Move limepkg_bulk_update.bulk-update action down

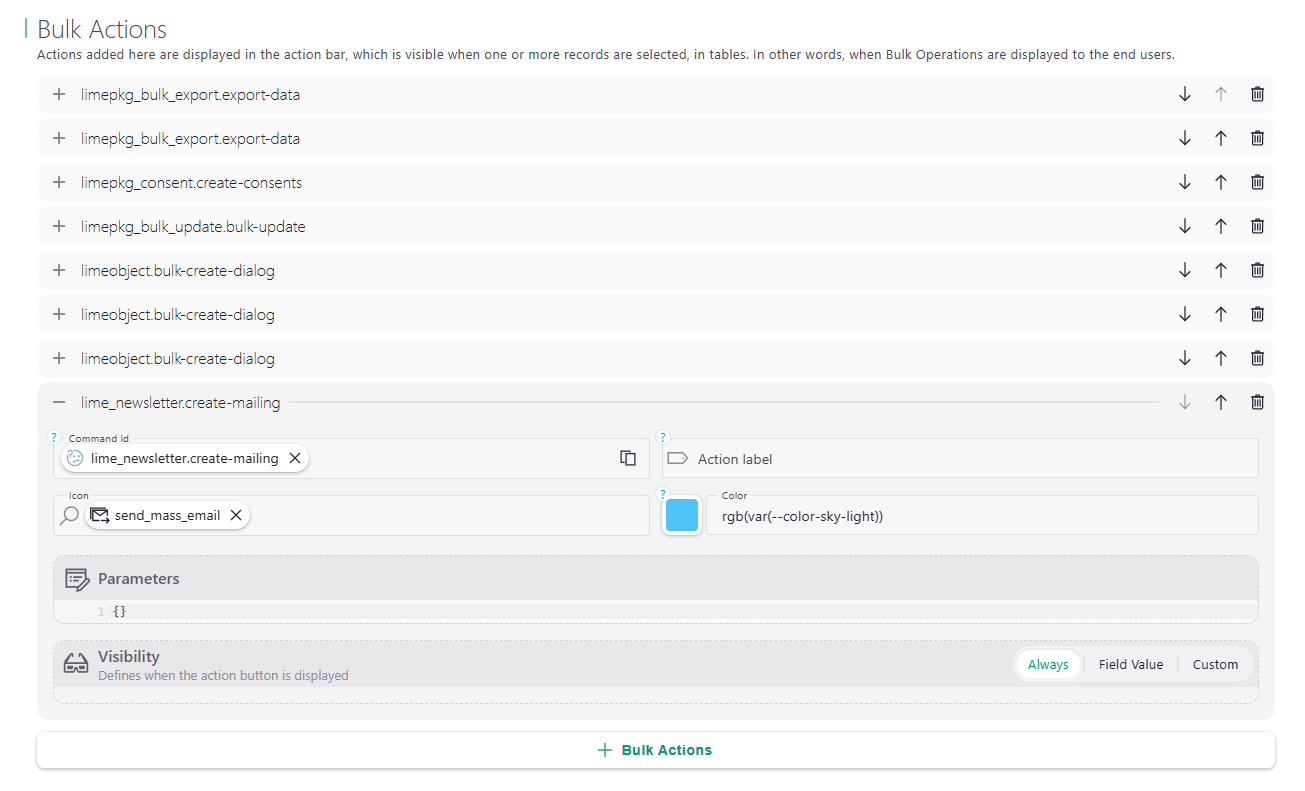[x=1185, y=227]
